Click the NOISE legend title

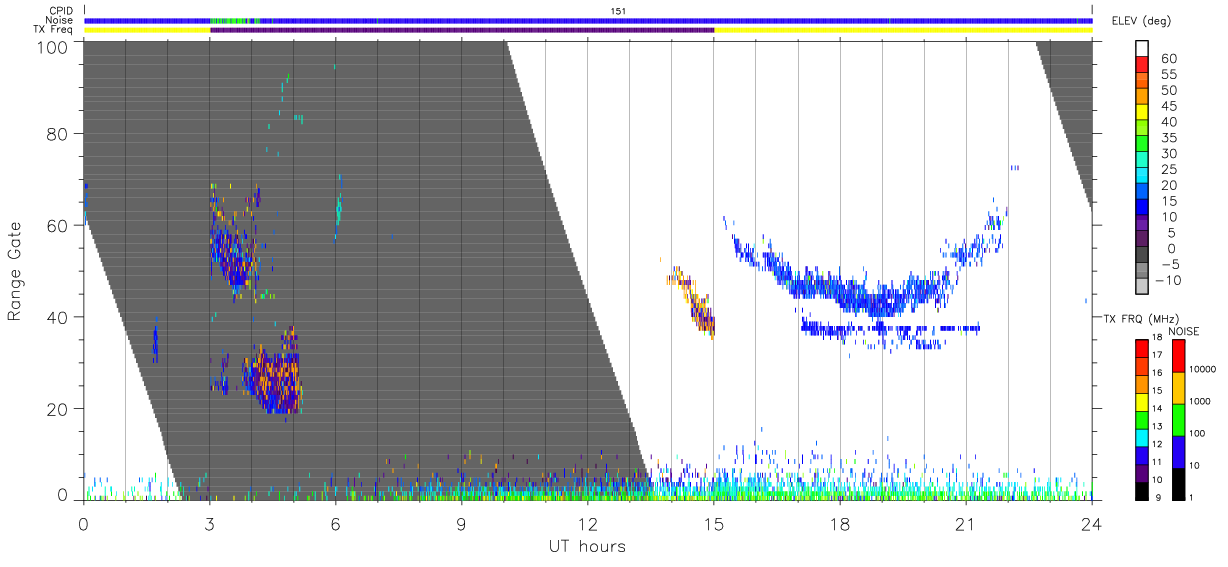[1185, 330]
